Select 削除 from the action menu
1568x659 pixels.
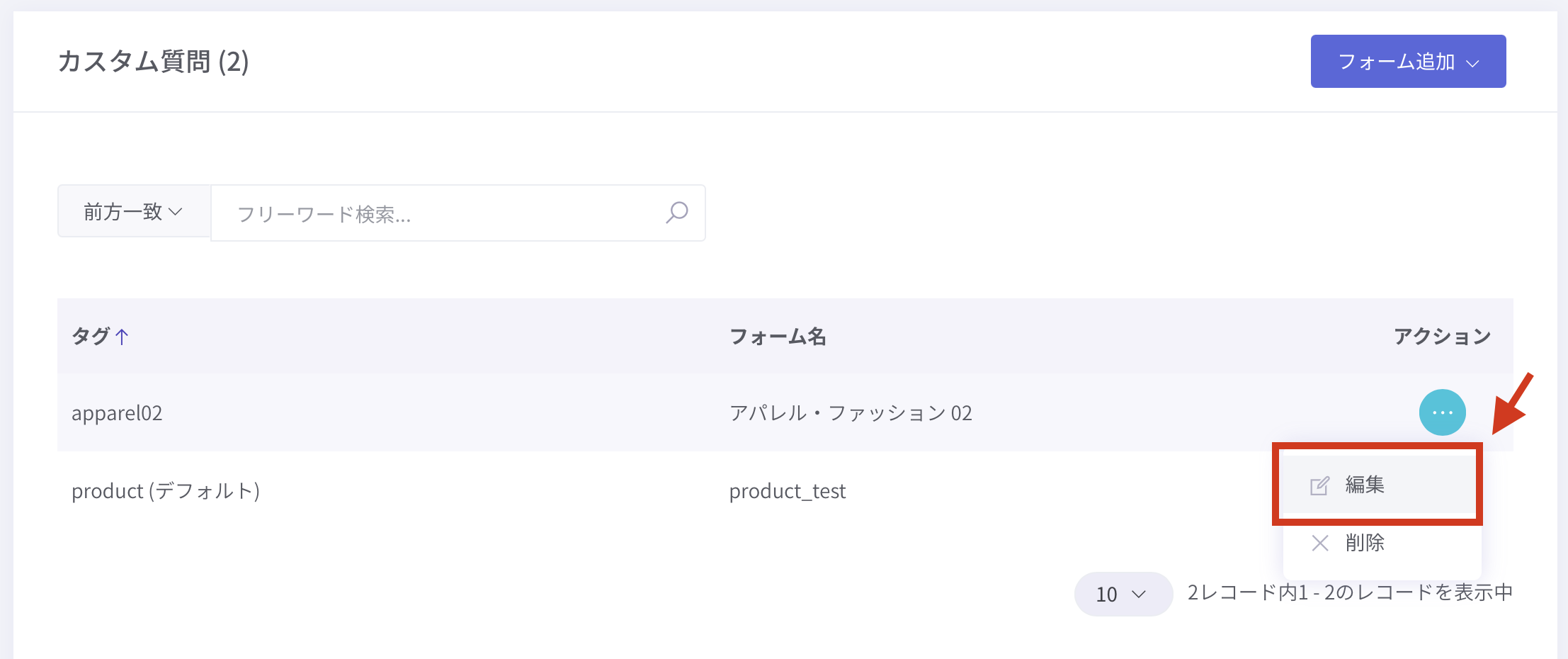coord(1365,543)
